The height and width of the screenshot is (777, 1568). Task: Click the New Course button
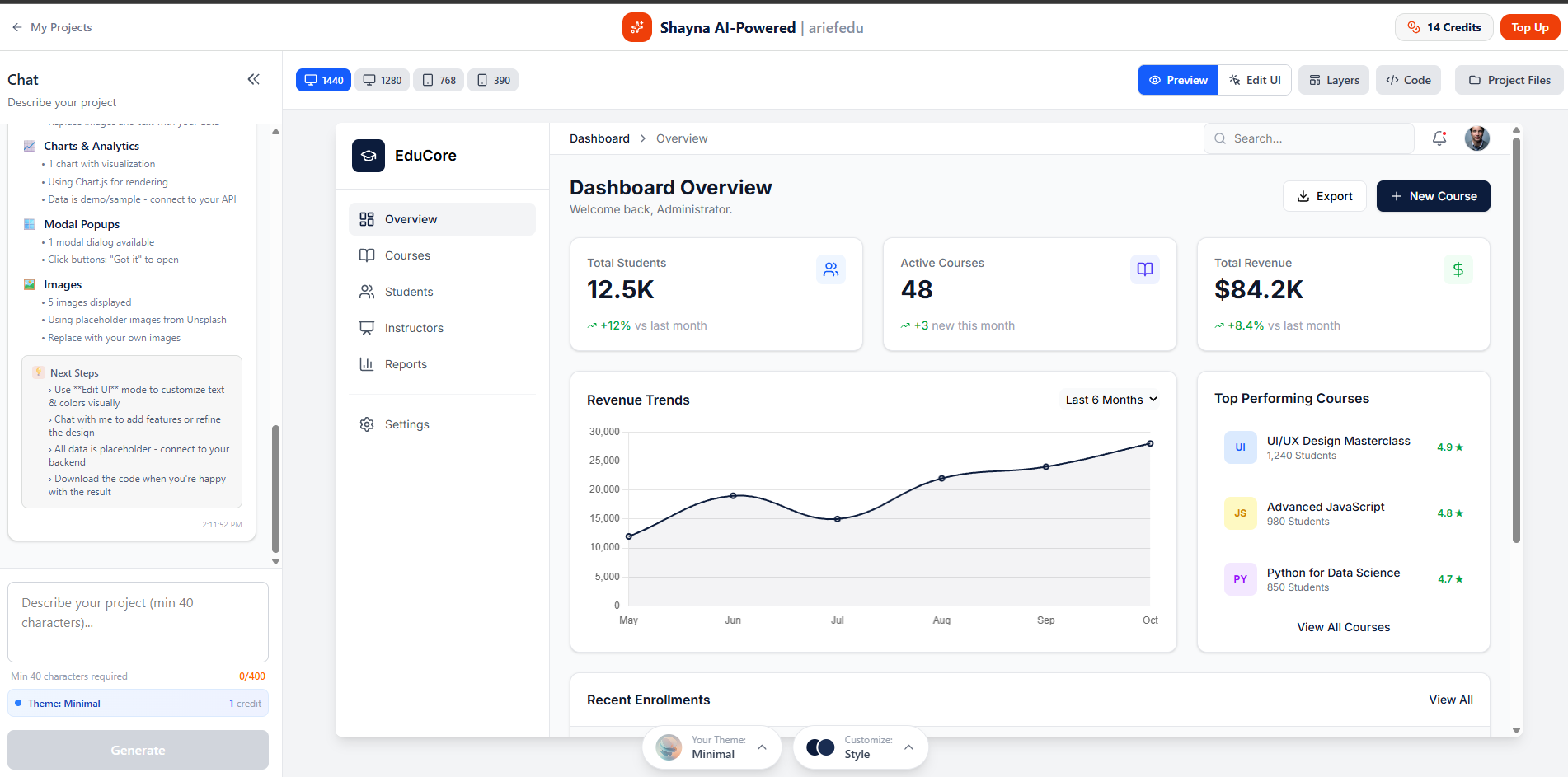[x=1433, y=196]
